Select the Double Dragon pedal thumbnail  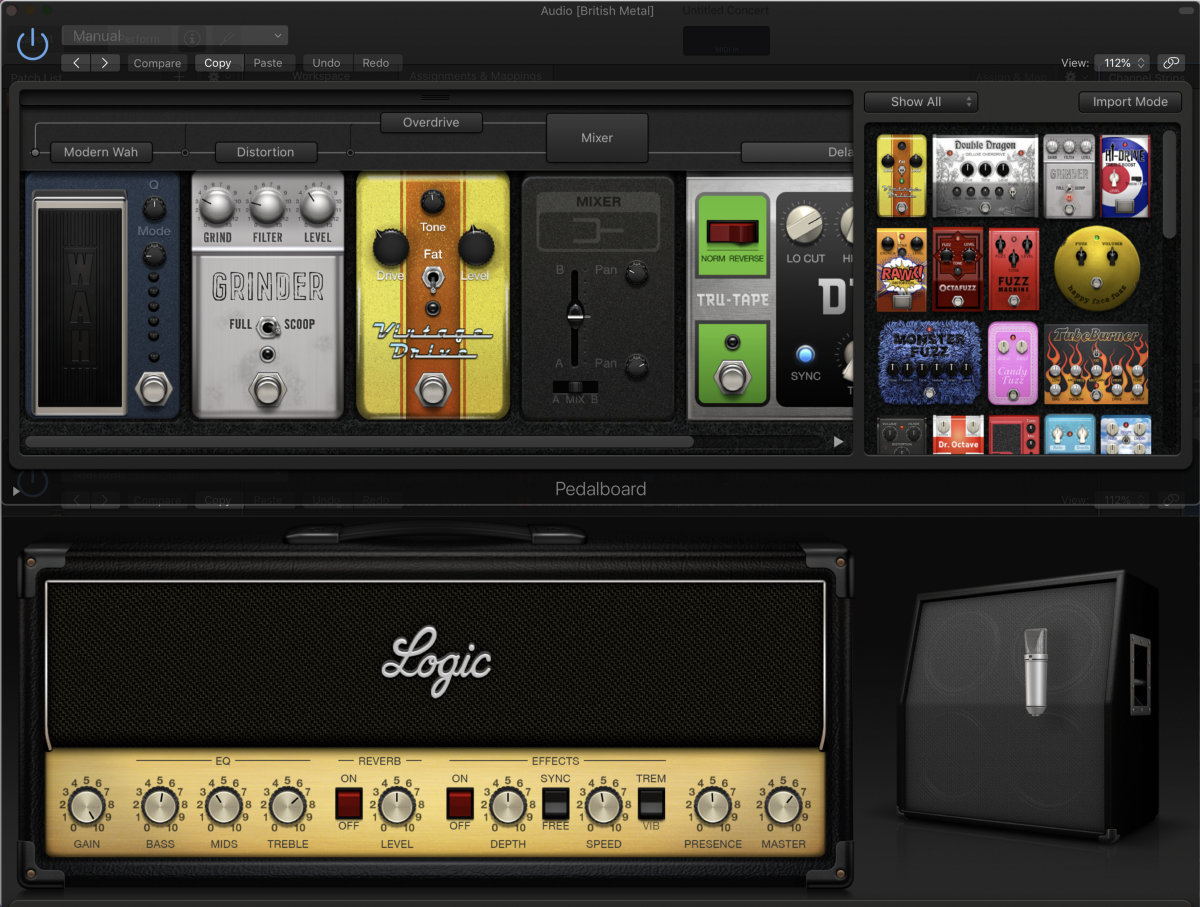point(984,176)
